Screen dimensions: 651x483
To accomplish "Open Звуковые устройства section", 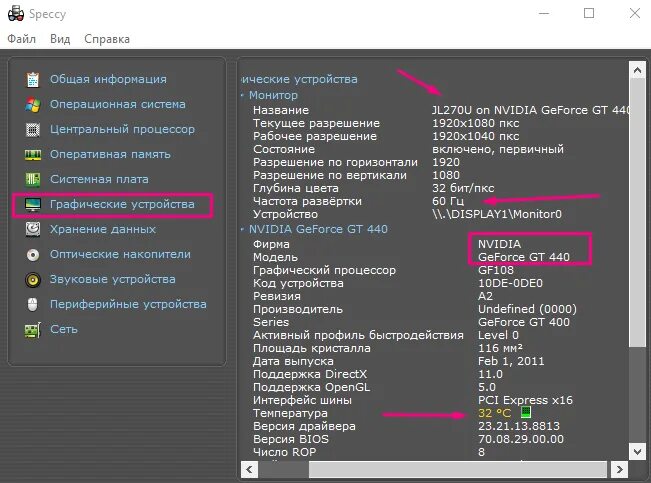I will [113, 279].
